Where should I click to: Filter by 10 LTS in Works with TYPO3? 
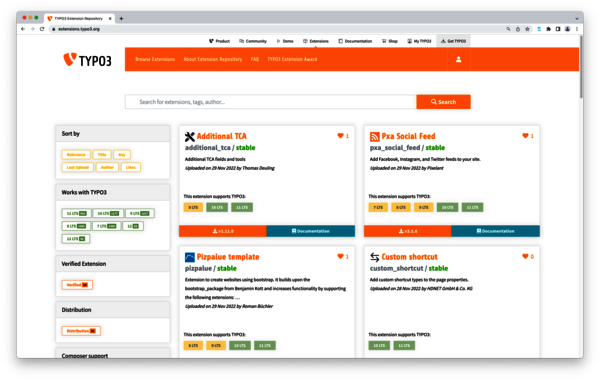click(x=108, y=213)
